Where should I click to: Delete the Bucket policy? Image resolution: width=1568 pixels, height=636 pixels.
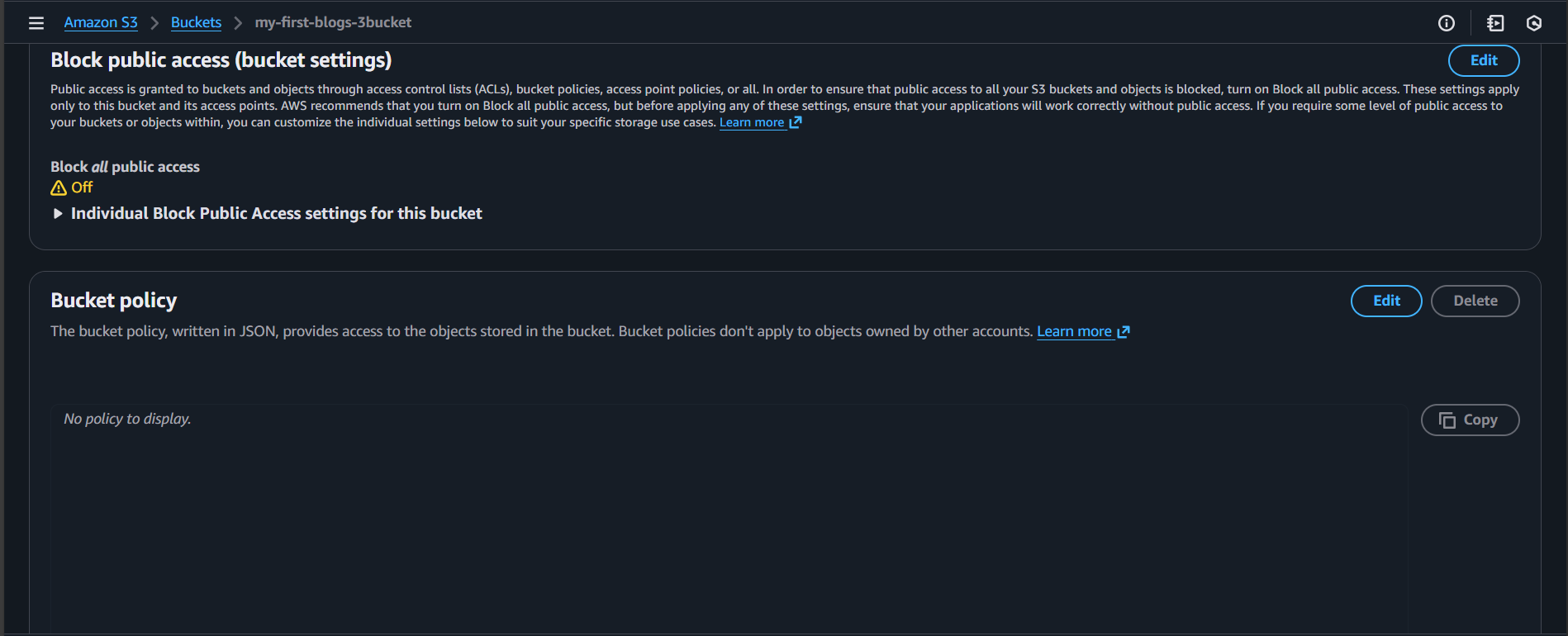point(1475,301)
